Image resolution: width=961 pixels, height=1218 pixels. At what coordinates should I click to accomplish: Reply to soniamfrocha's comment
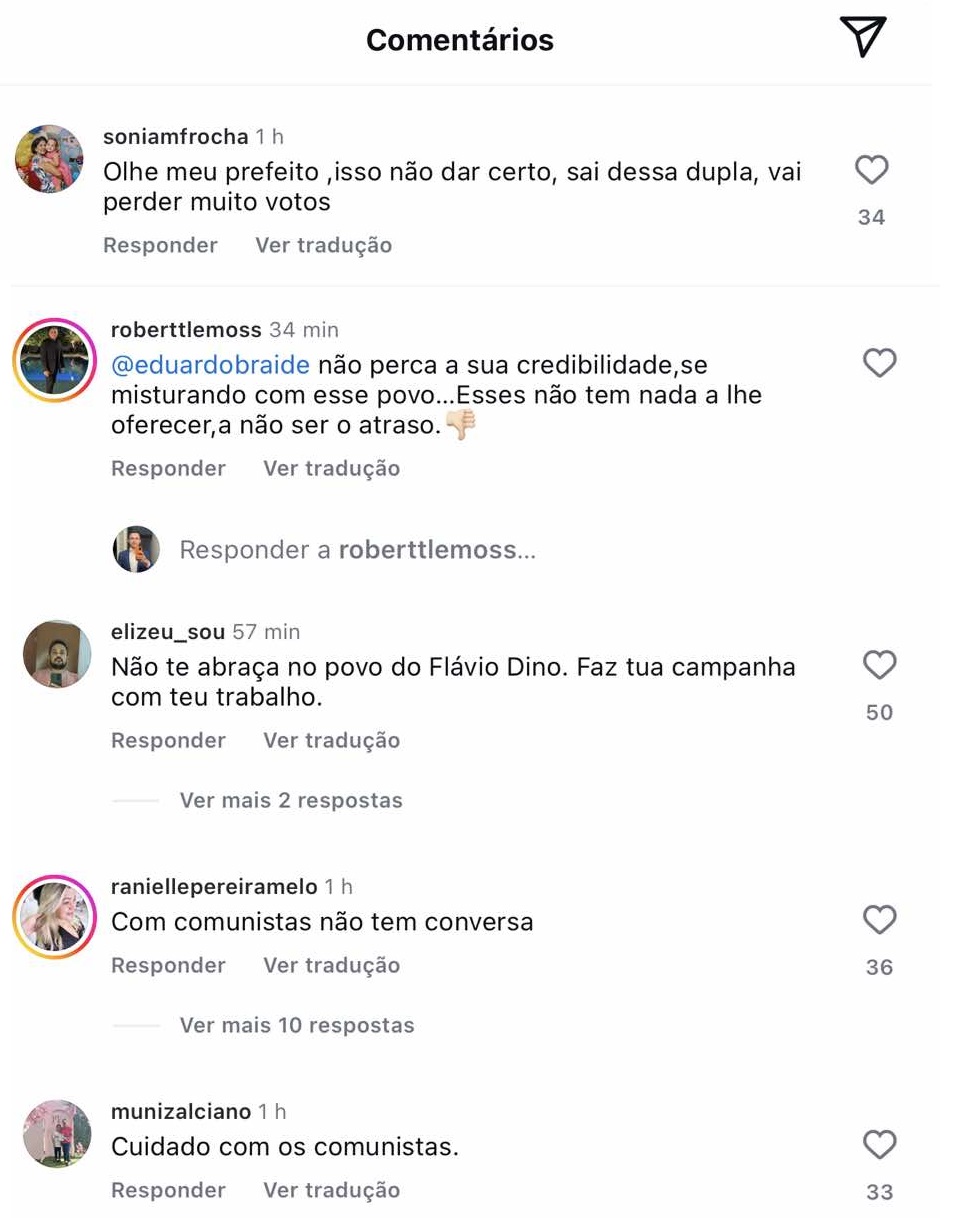point(160,245)
